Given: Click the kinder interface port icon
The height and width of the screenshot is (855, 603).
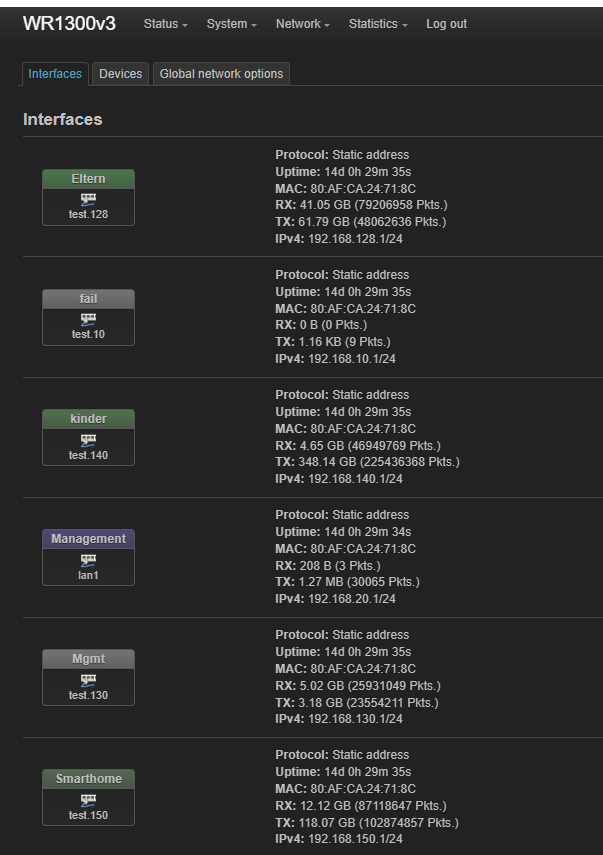Looking at the screenshot, I should click(88, 439).
